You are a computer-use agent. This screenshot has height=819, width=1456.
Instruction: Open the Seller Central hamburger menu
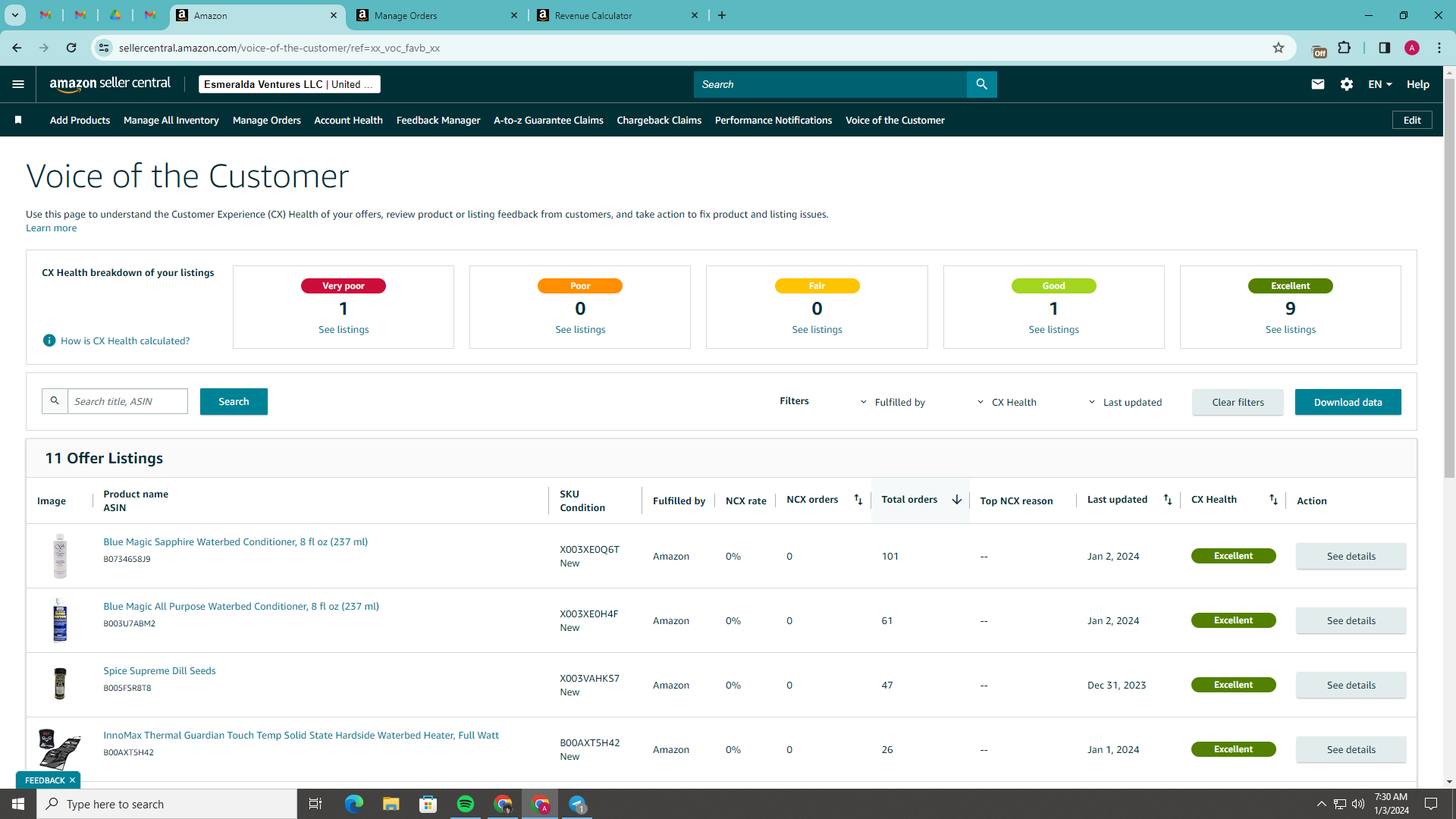(18, 84)
